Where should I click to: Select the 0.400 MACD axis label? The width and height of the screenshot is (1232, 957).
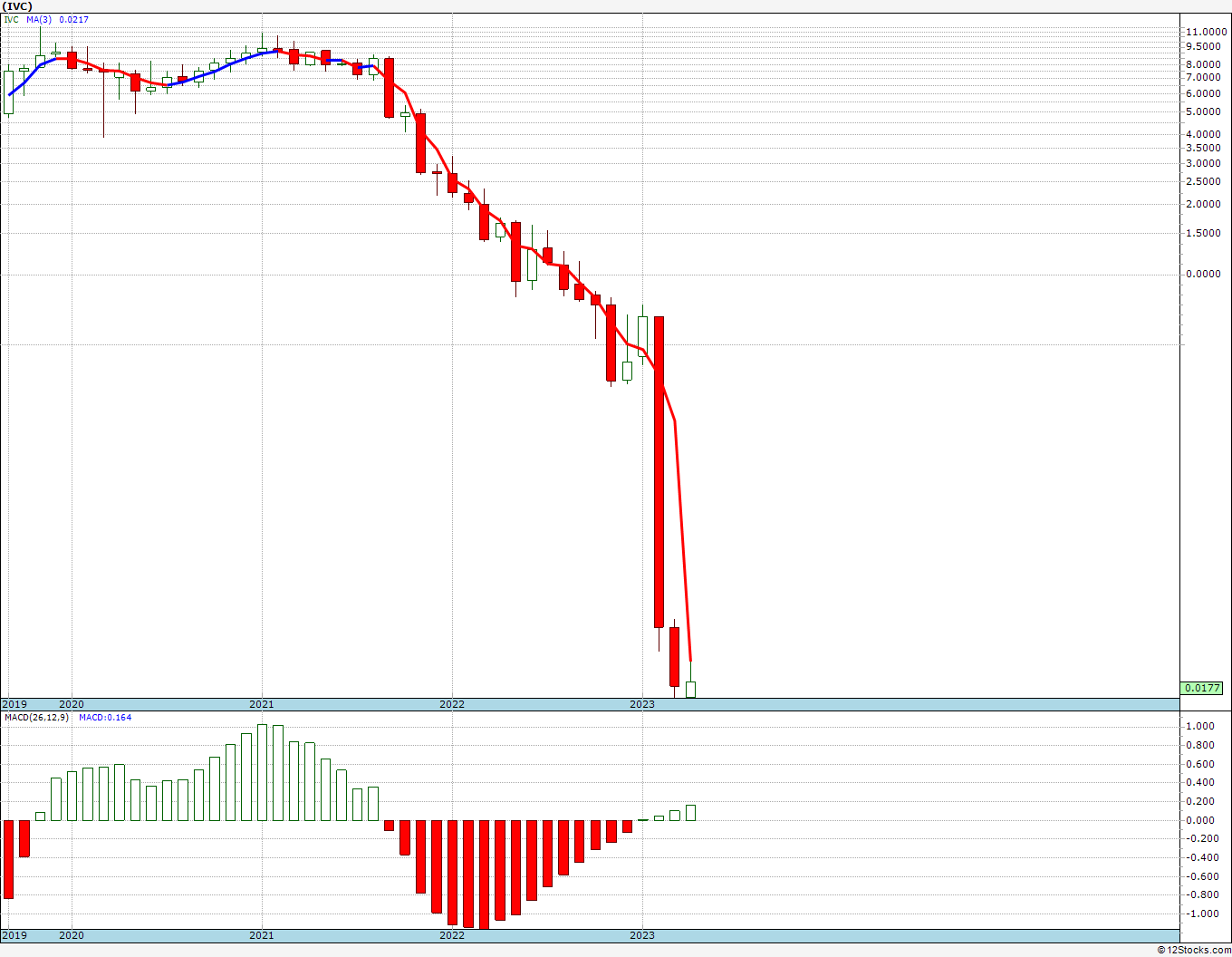1199,782
